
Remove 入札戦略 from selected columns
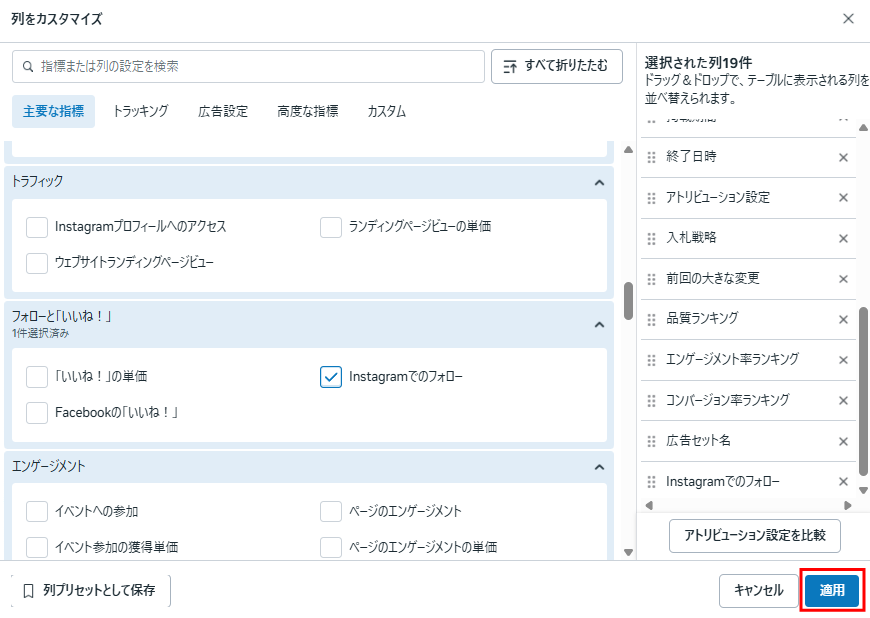843,238
